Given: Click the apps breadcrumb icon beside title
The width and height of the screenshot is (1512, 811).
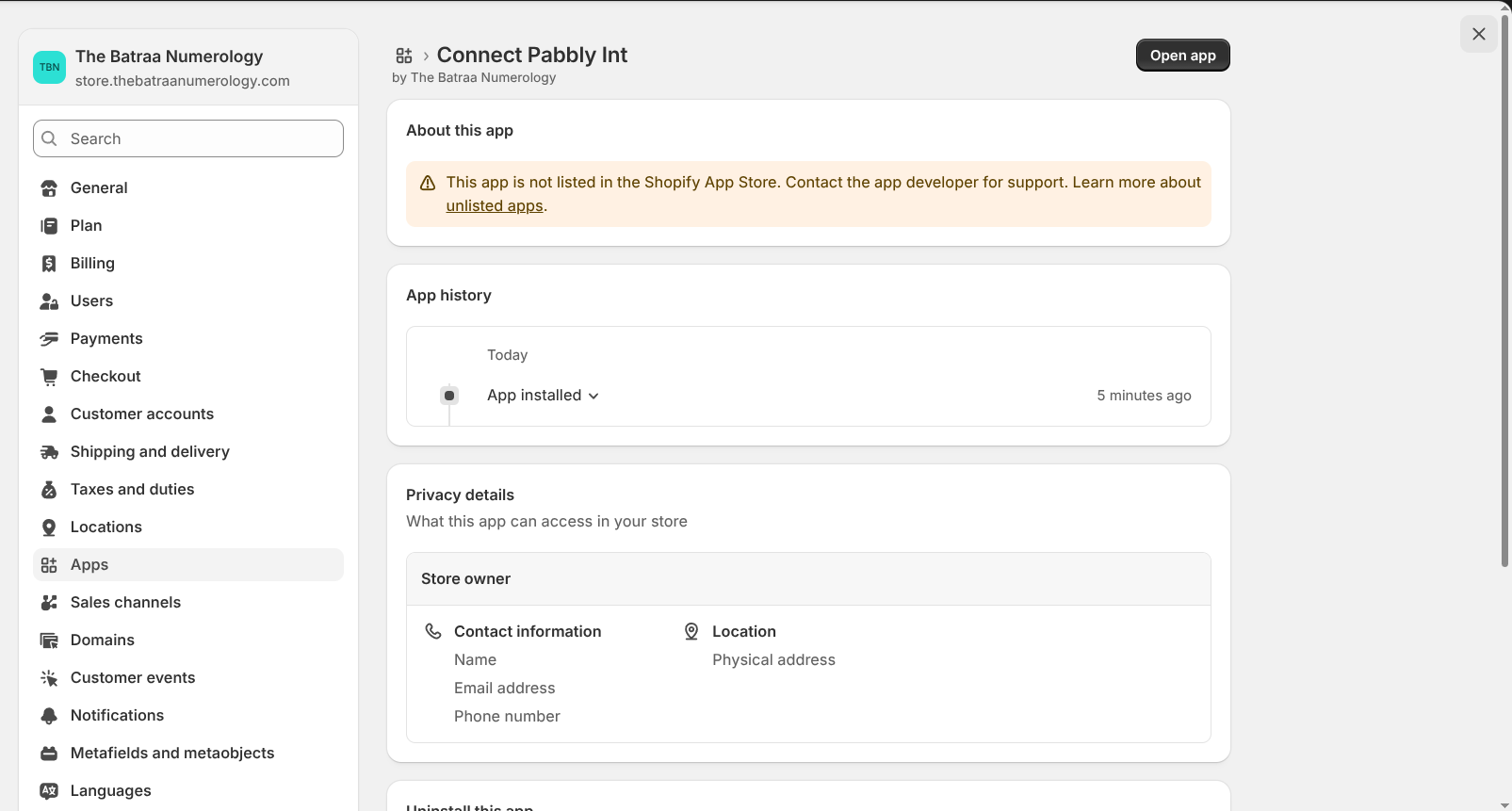Looking at the screenshot, I should (404, 56).
